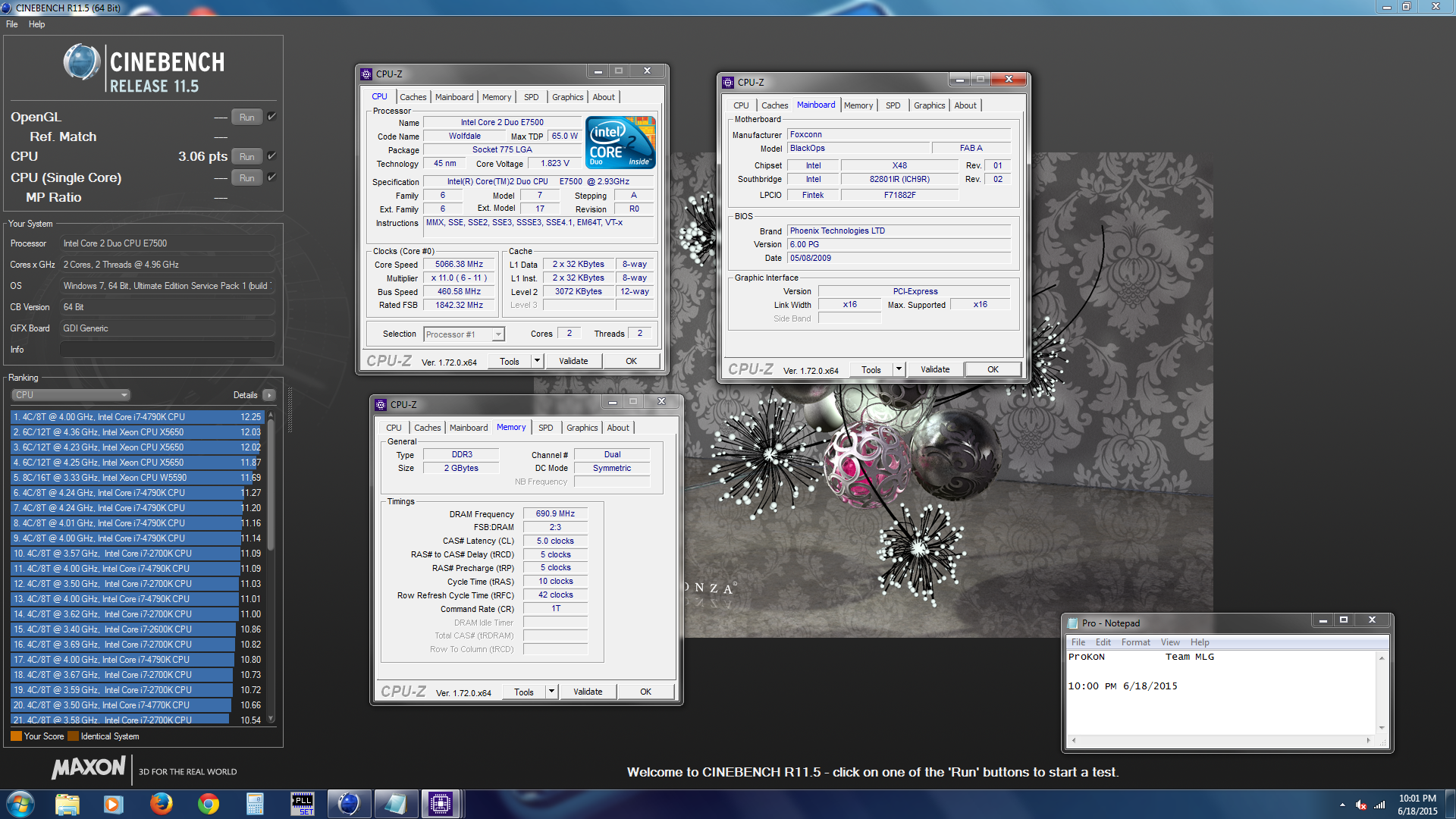Open the PLL SET taskbar icon
Viewport: 1456px width, 819px height.
[x=302, y=804]
